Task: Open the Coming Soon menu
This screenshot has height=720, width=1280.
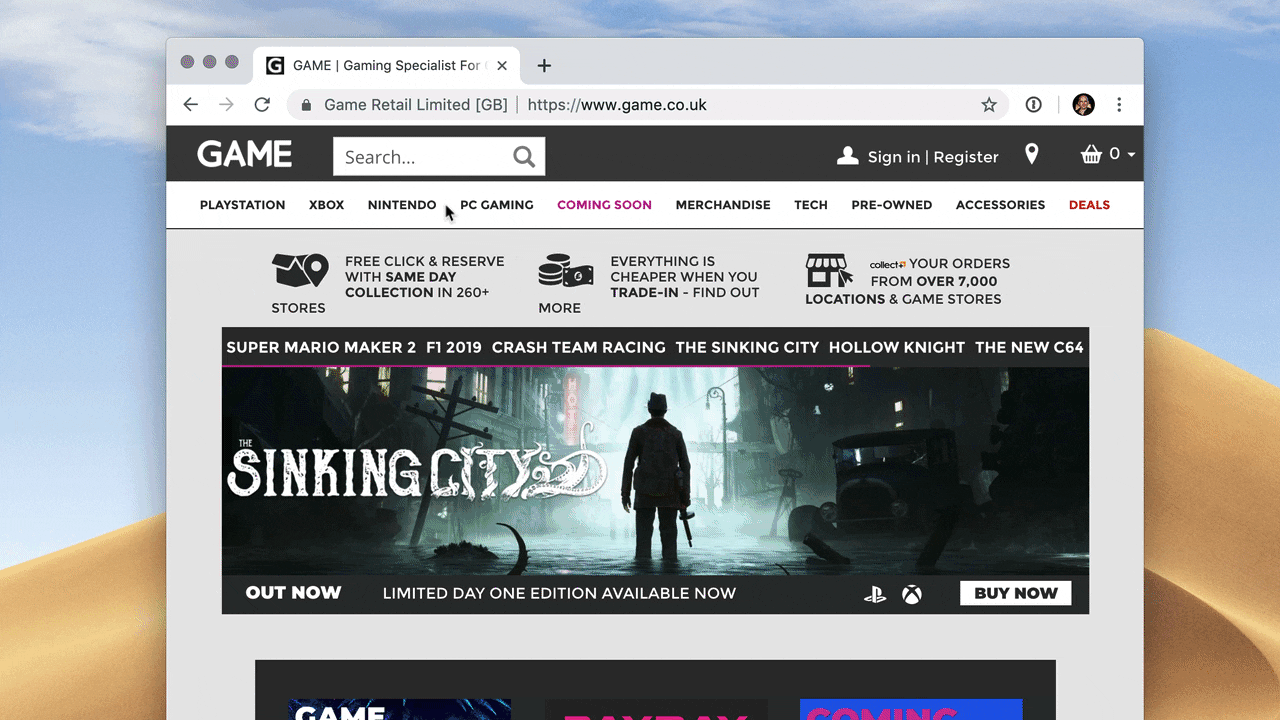Action: coord(604,205)
